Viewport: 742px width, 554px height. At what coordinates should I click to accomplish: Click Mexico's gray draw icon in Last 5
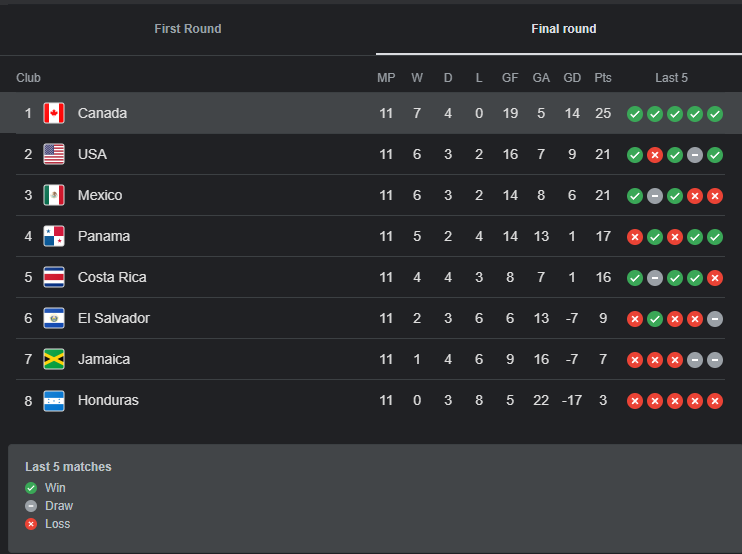point(655,196)
